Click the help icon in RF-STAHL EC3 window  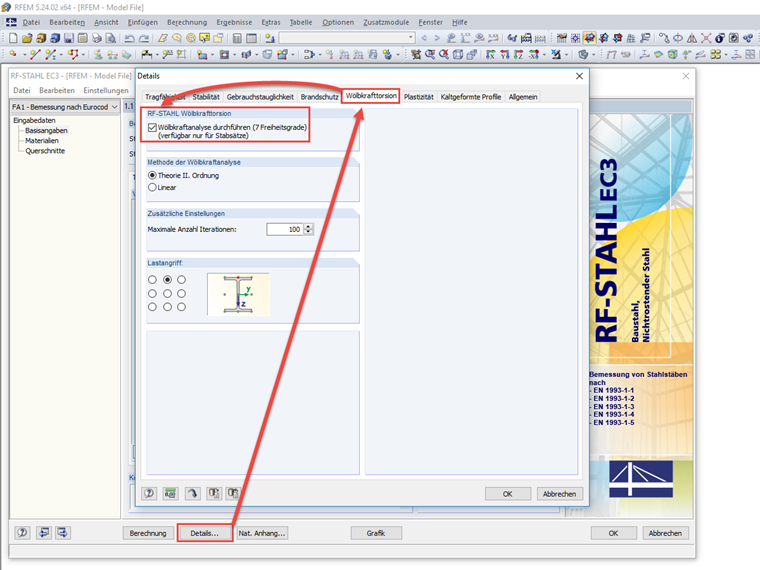22,533
